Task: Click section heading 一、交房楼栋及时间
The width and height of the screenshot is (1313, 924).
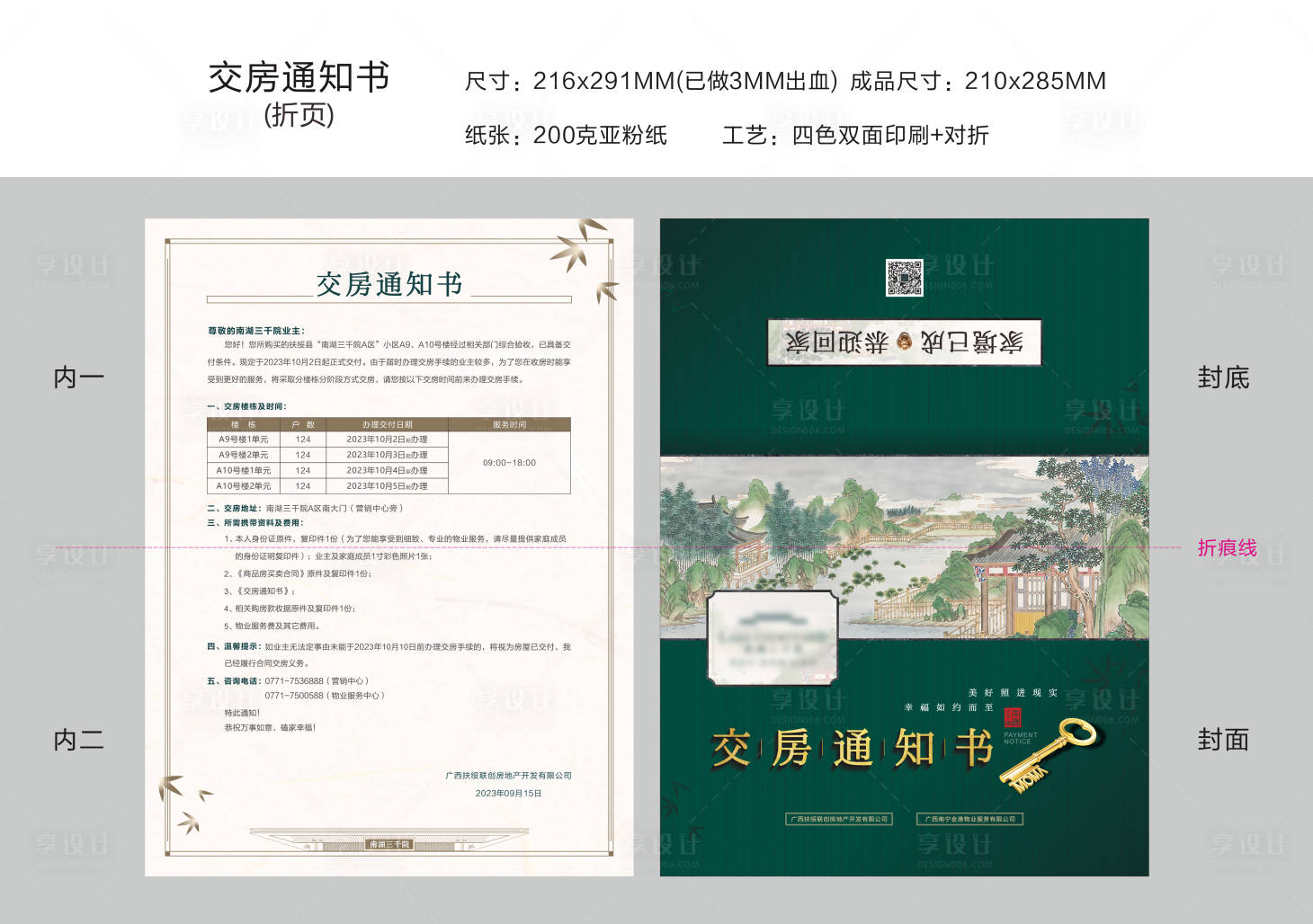Action: click(x=246, y=406)
